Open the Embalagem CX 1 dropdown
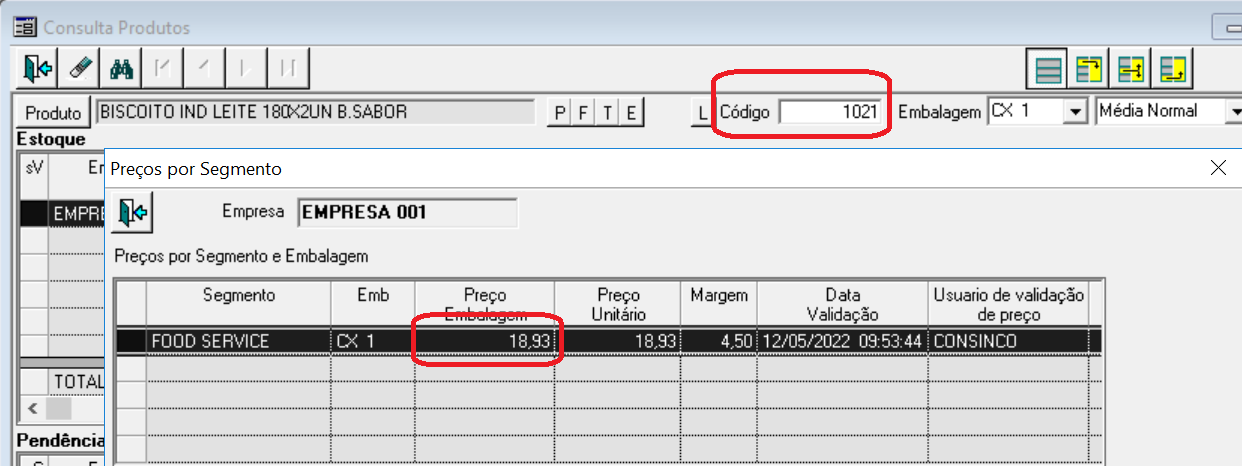Viewport: 1242px width, 466px height. click(1076, 111)
